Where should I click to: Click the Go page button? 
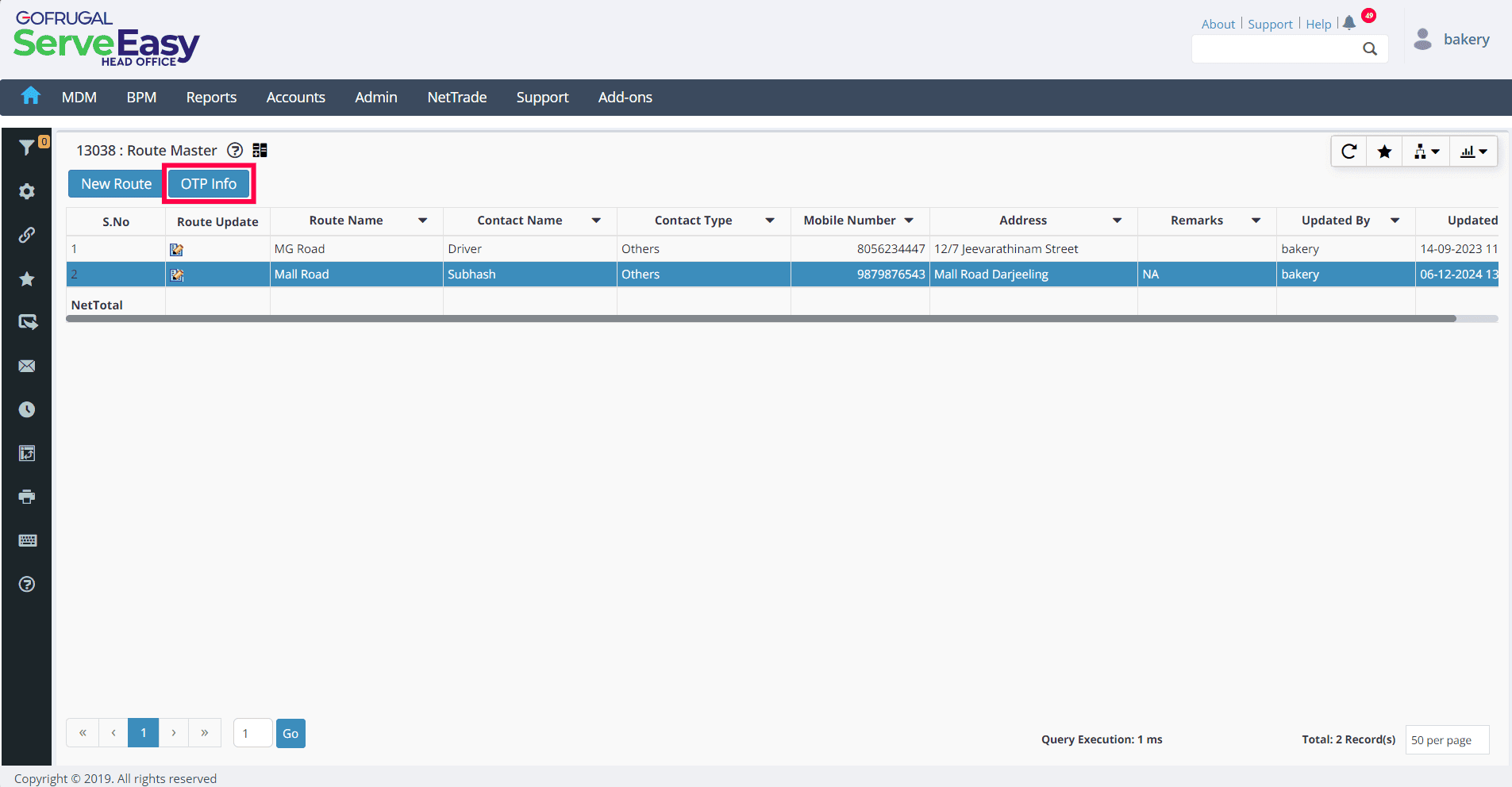(x=290, y=733)
